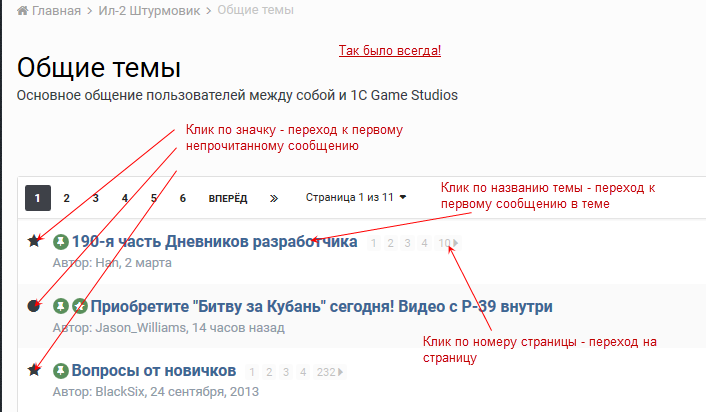Go to page 4 in the pagination bar
Viewport: 706px width, 412px height.
tap(125, 198)
